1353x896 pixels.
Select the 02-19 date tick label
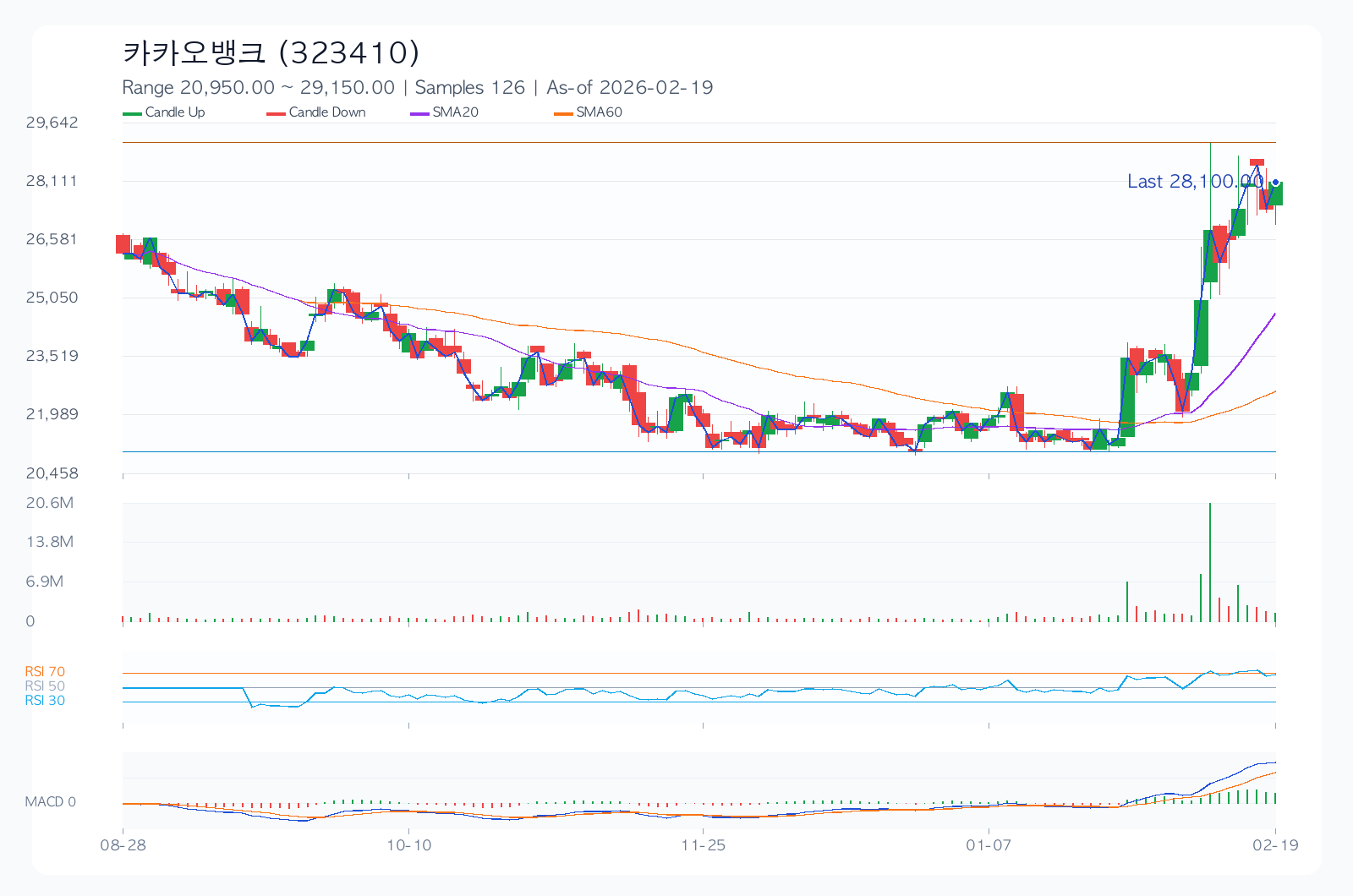click(1275, 845)
